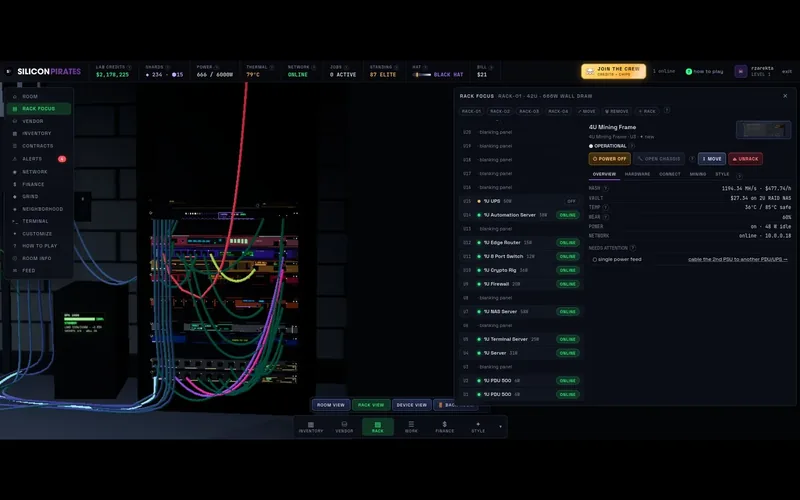
Task: Open help icon after the + Rack button
Action: click(666, 110)
